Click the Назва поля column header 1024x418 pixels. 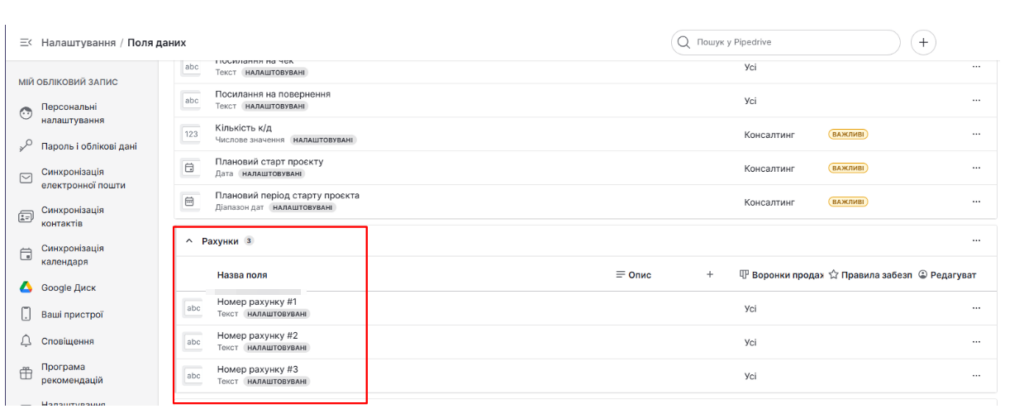coord(242,275)
